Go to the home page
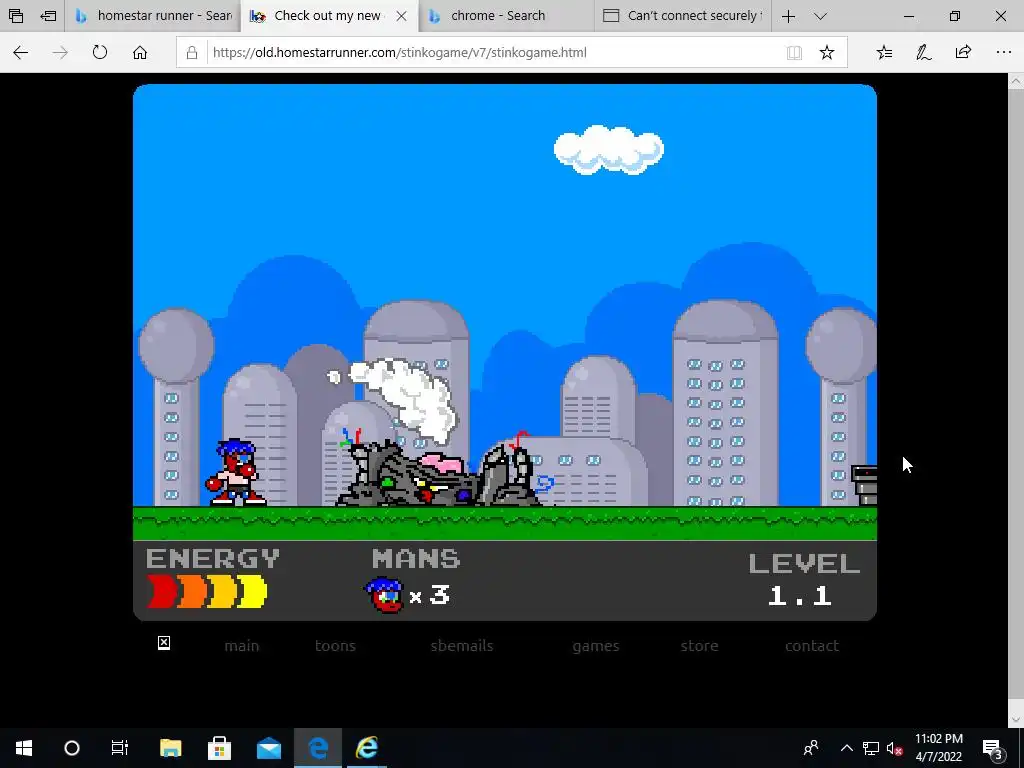The width and height of the screenshot is (1024, 768). pyautogui.click(x=140, y=52)
